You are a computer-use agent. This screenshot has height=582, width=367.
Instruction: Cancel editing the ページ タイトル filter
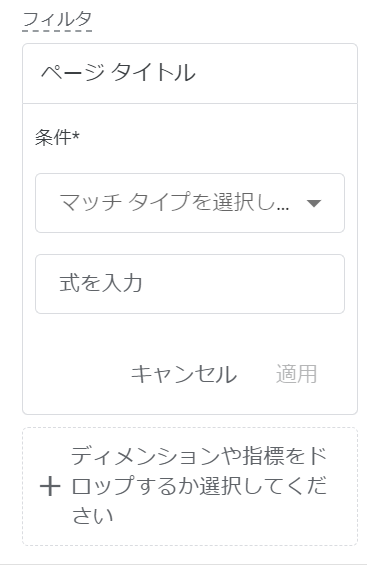click(x=184, y=374)
